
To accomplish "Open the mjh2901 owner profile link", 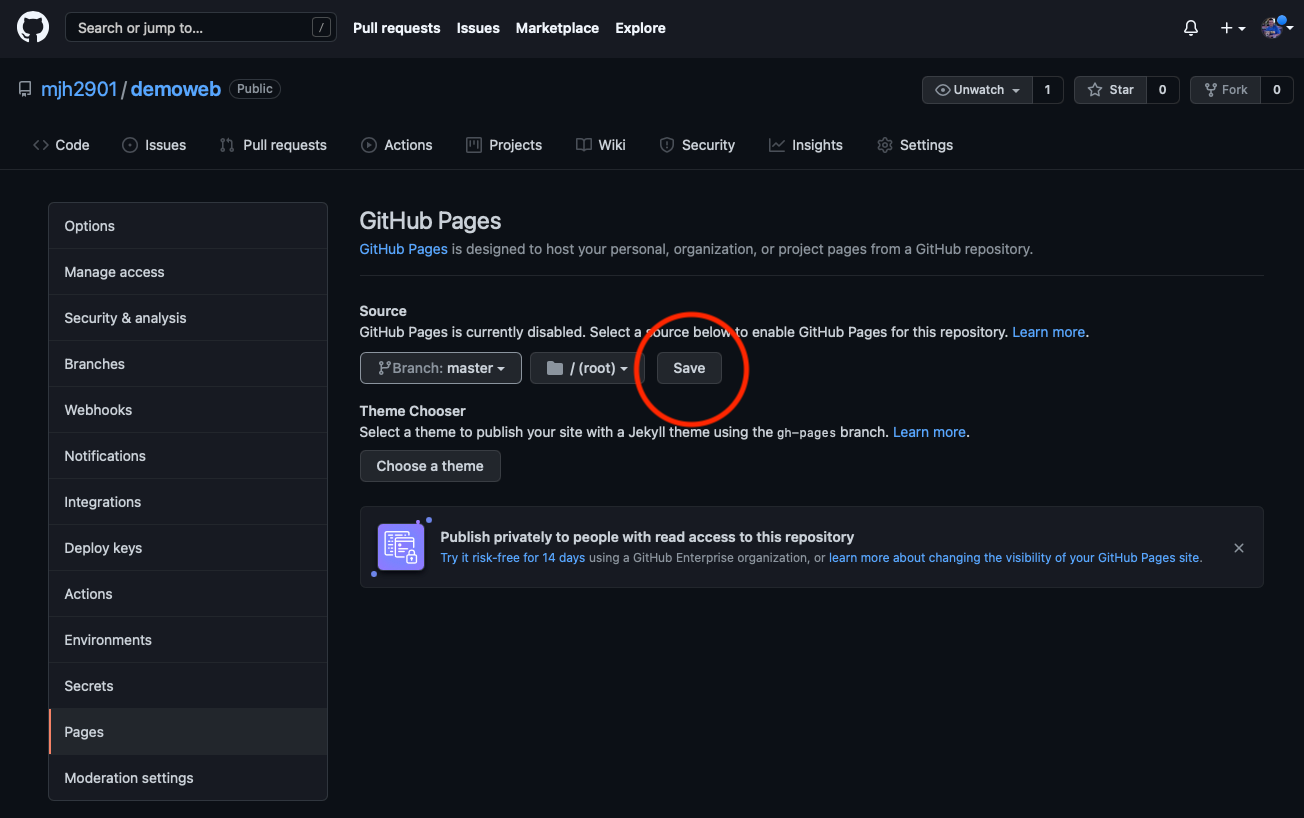I will [79, 89].
